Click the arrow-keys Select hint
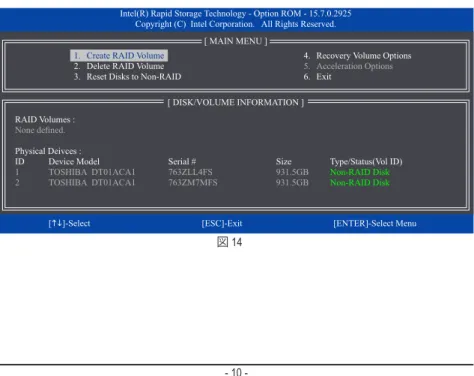474x376 pixels. pos(69,223)
